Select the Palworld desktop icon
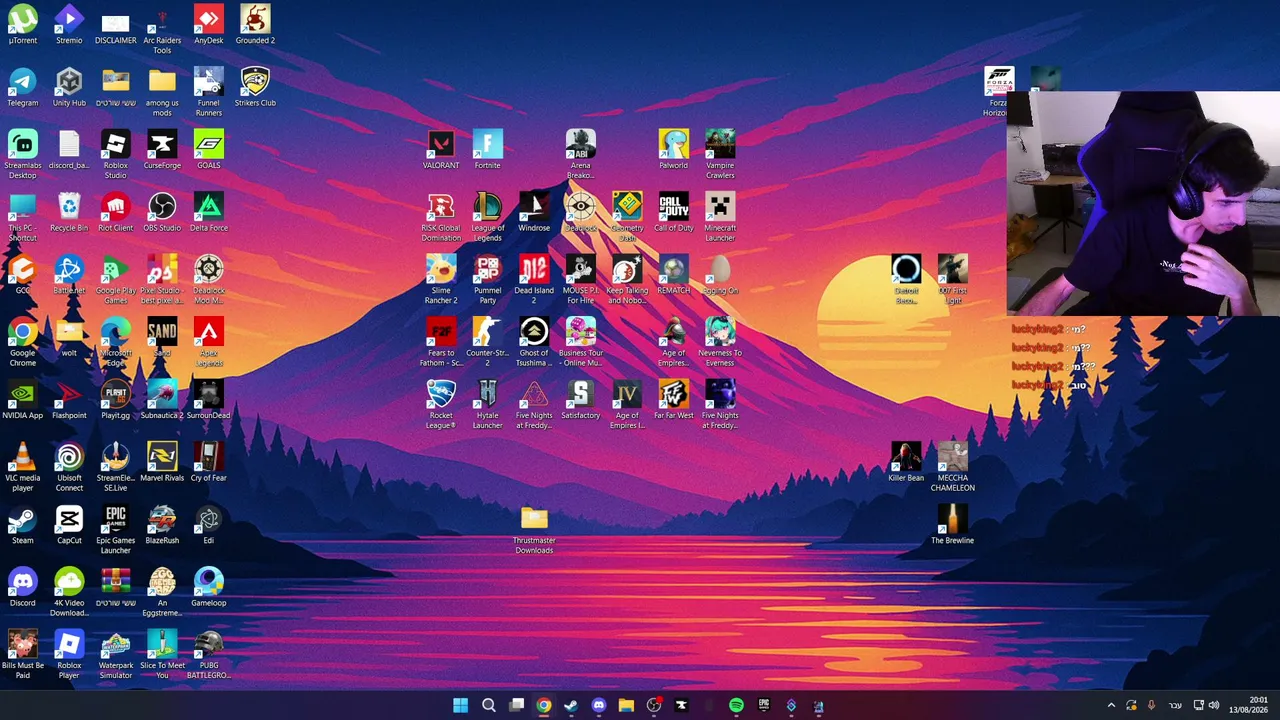 click(x=673, y=150)
